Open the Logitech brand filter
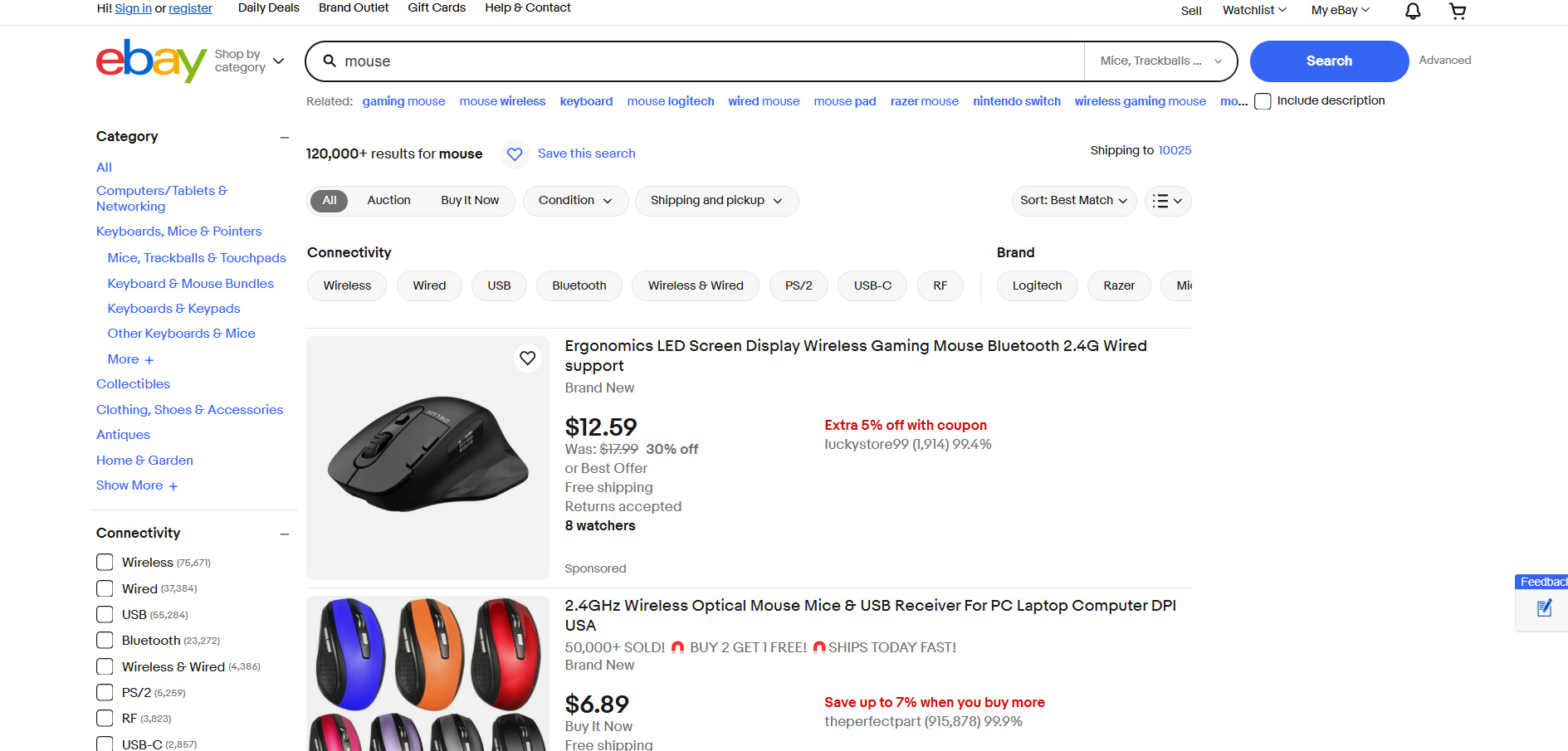 click(x=1037, y=285)
